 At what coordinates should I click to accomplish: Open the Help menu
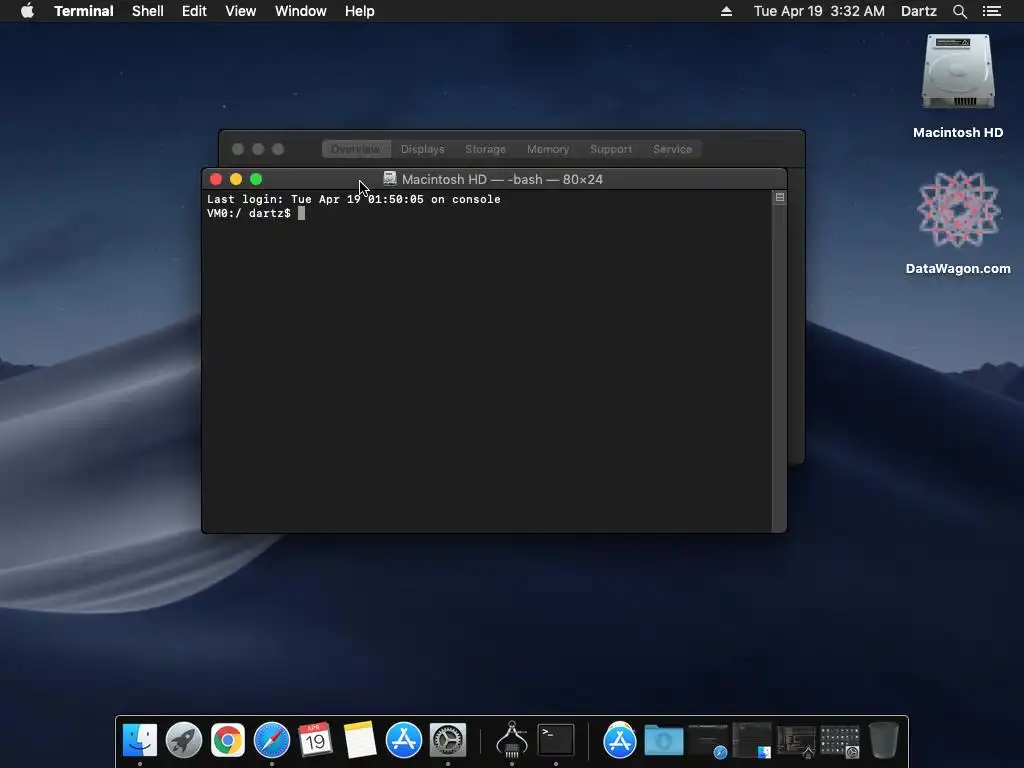coord(359,11)
